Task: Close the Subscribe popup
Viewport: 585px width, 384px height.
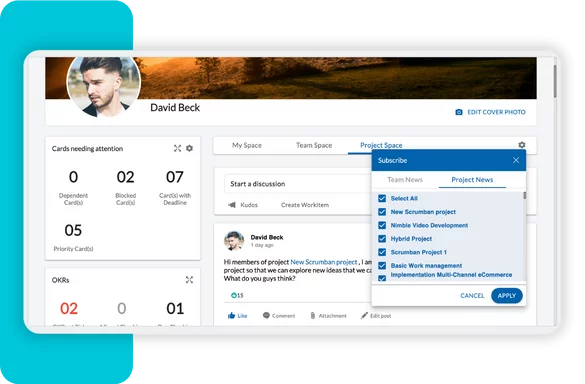Action: tap(516, 160)
